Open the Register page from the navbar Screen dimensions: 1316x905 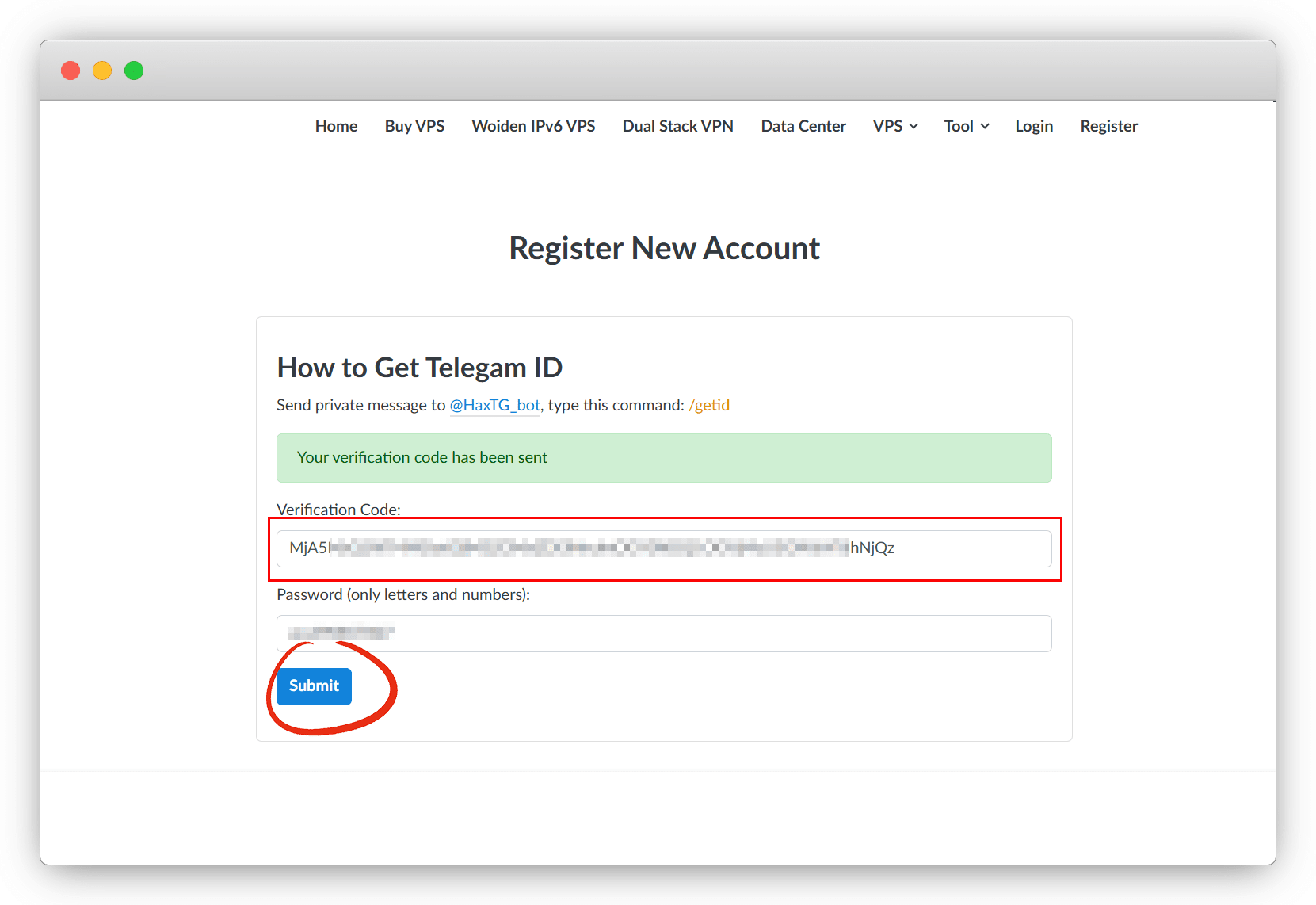tap(1108, 126)
